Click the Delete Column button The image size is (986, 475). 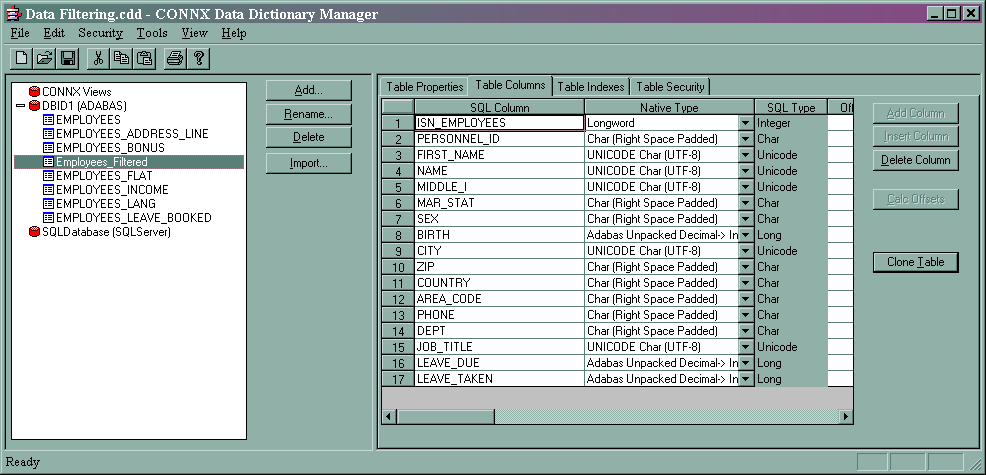[x=916, y=160]
